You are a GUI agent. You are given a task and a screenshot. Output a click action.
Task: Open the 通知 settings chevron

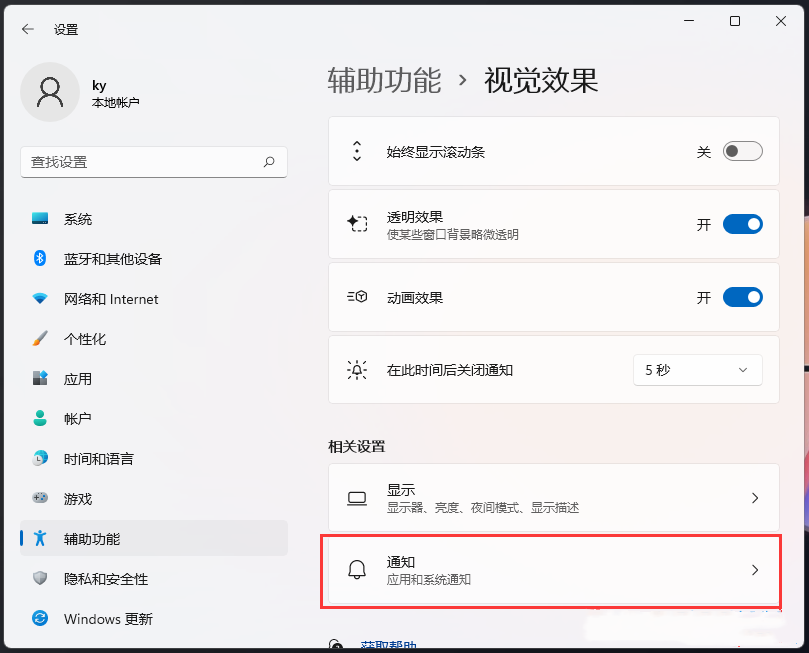coord(755,570)
